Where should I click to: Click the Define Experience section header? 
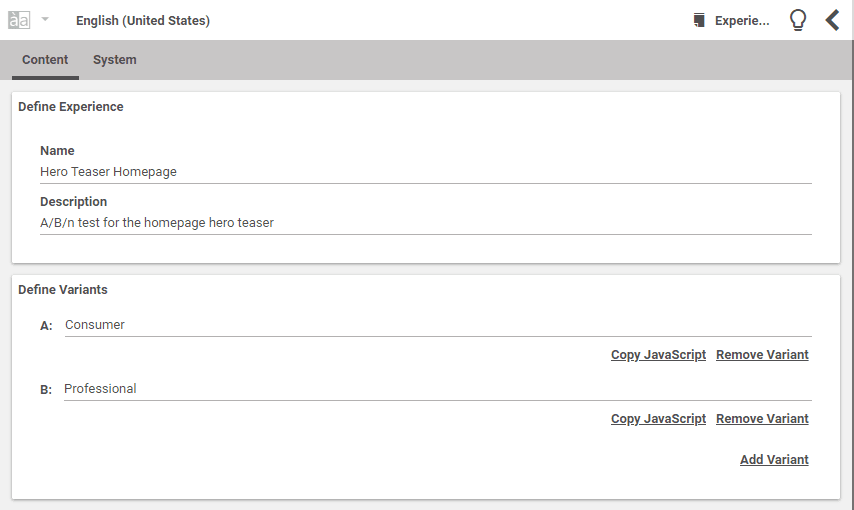71,107
